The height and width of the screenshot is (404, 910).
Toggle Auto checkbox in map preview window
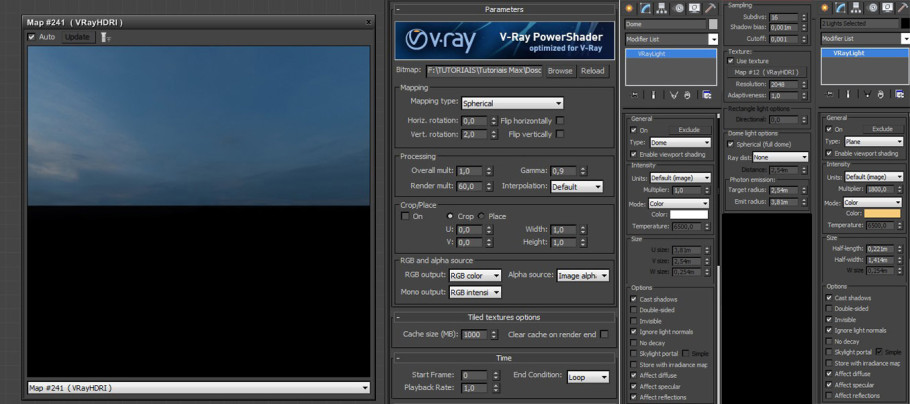pos(31,37)
